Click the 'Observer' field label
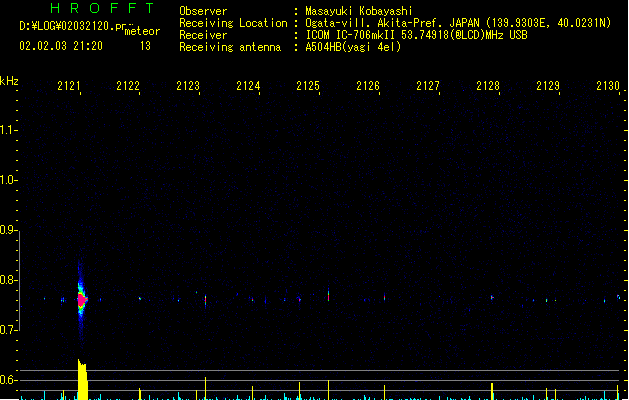 point(203,11)
